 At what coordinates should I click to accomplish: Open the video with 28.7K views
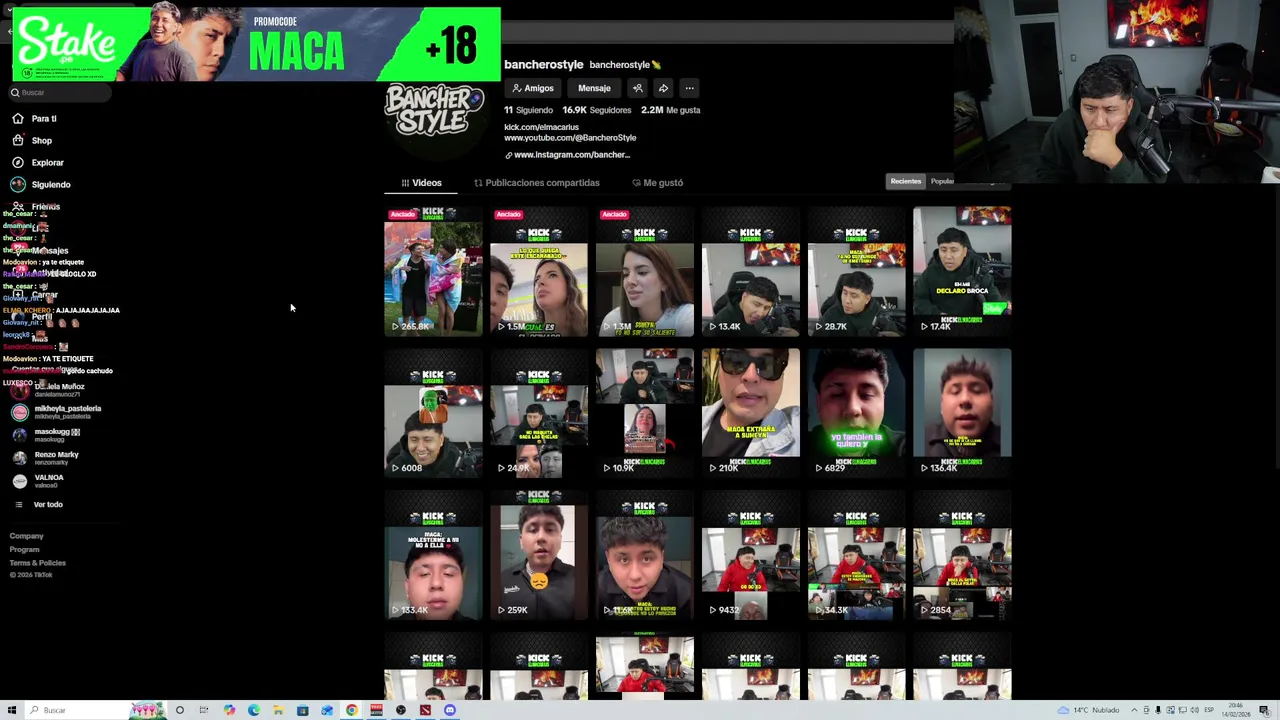[857, 271]
